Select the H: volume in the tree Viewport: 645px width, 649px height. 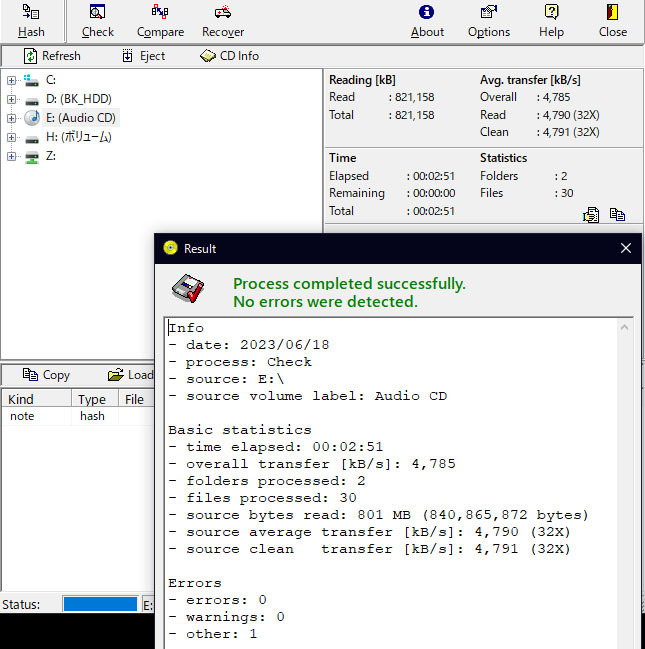[x=78, y=137]
